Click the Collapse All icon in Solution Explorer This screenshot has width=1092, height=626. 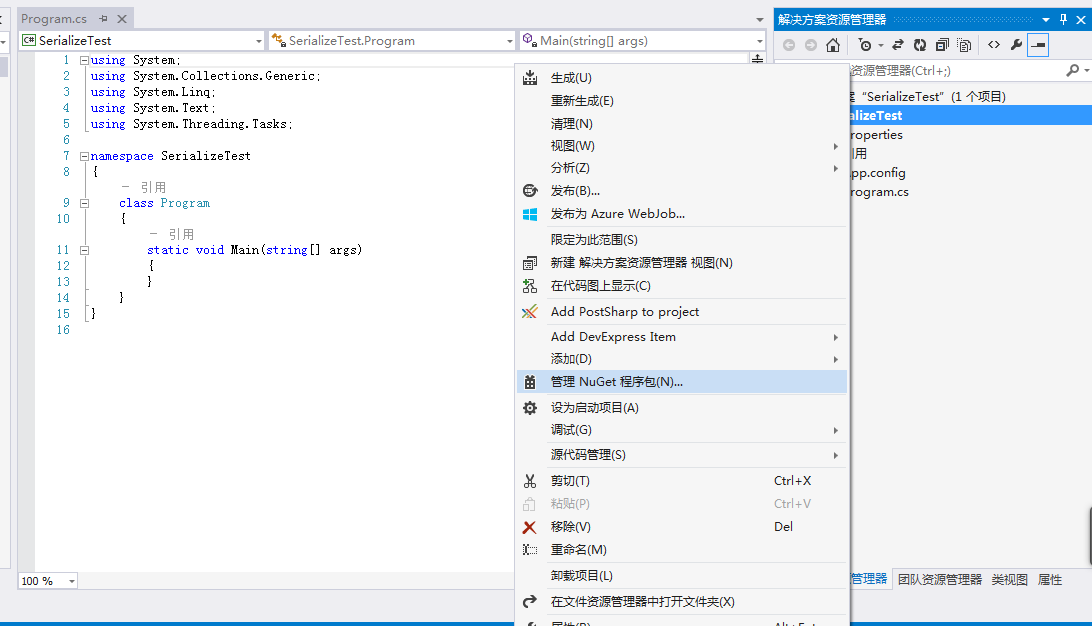pyautogui.click(x=942, y=45)
